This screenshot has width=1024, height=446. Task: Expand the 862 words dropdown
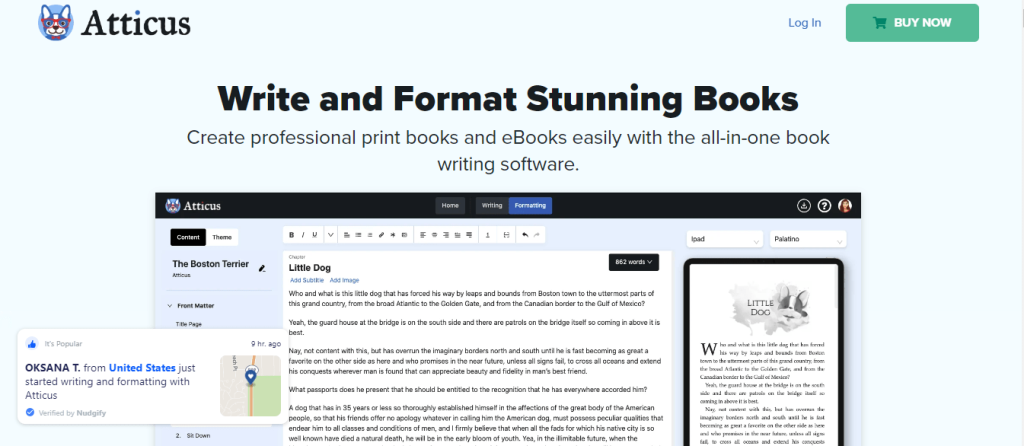point(633,262)
